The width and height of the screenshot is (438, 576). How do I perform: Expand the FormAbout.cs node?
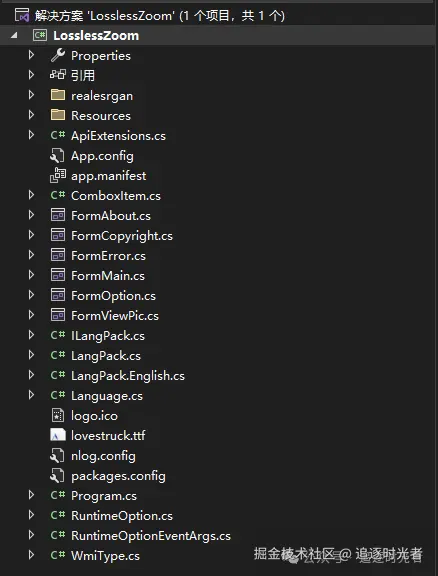(x=32, y=215)
